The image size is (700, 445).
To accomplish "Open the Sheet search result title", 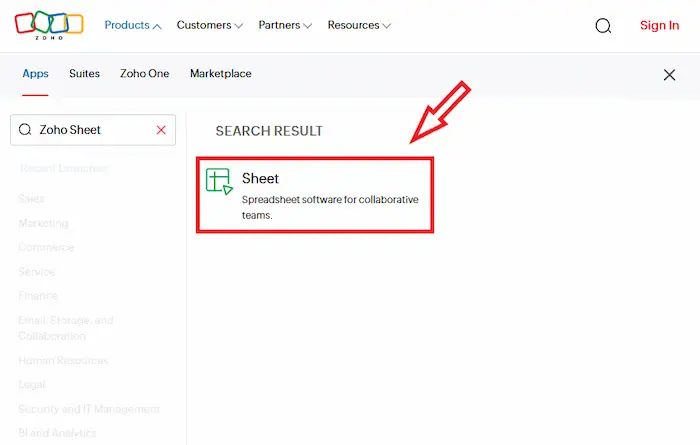I will click(260, 179).
